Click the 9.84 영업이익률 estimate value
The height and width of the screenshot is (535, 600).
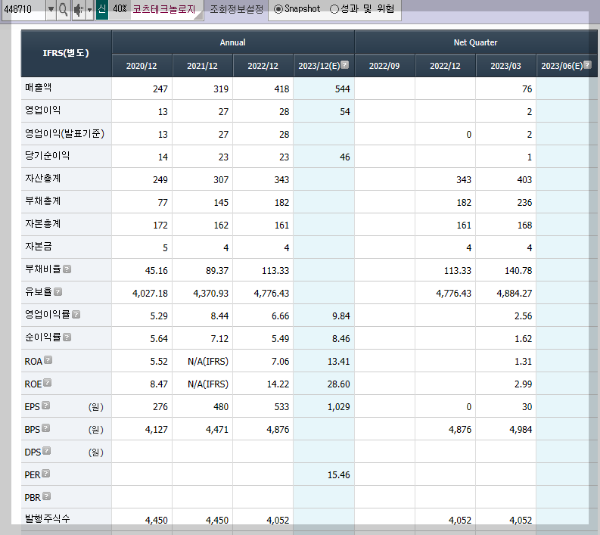341,316
